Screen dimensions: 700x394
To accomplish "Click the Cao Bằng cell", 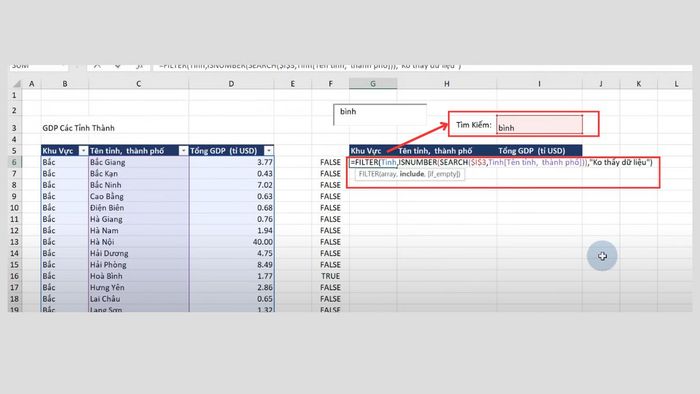I will (x=138, y=196).
